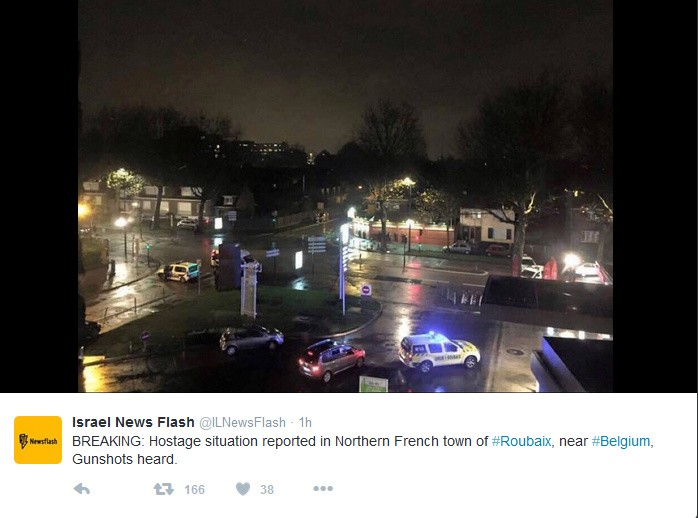Screen dimensions: 698x518
Task: Enlarge the night street photo
Action: pos(345,196)
